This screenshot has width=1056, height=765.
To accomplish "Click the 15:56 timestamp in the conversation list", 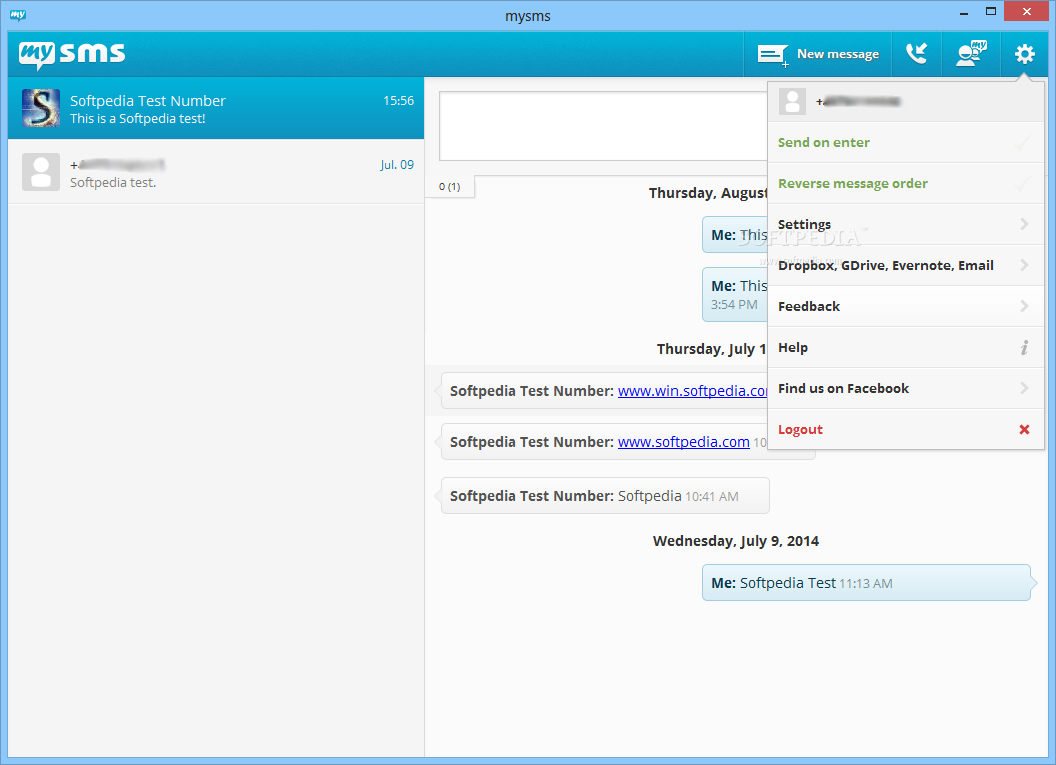I will click(399, 101).
